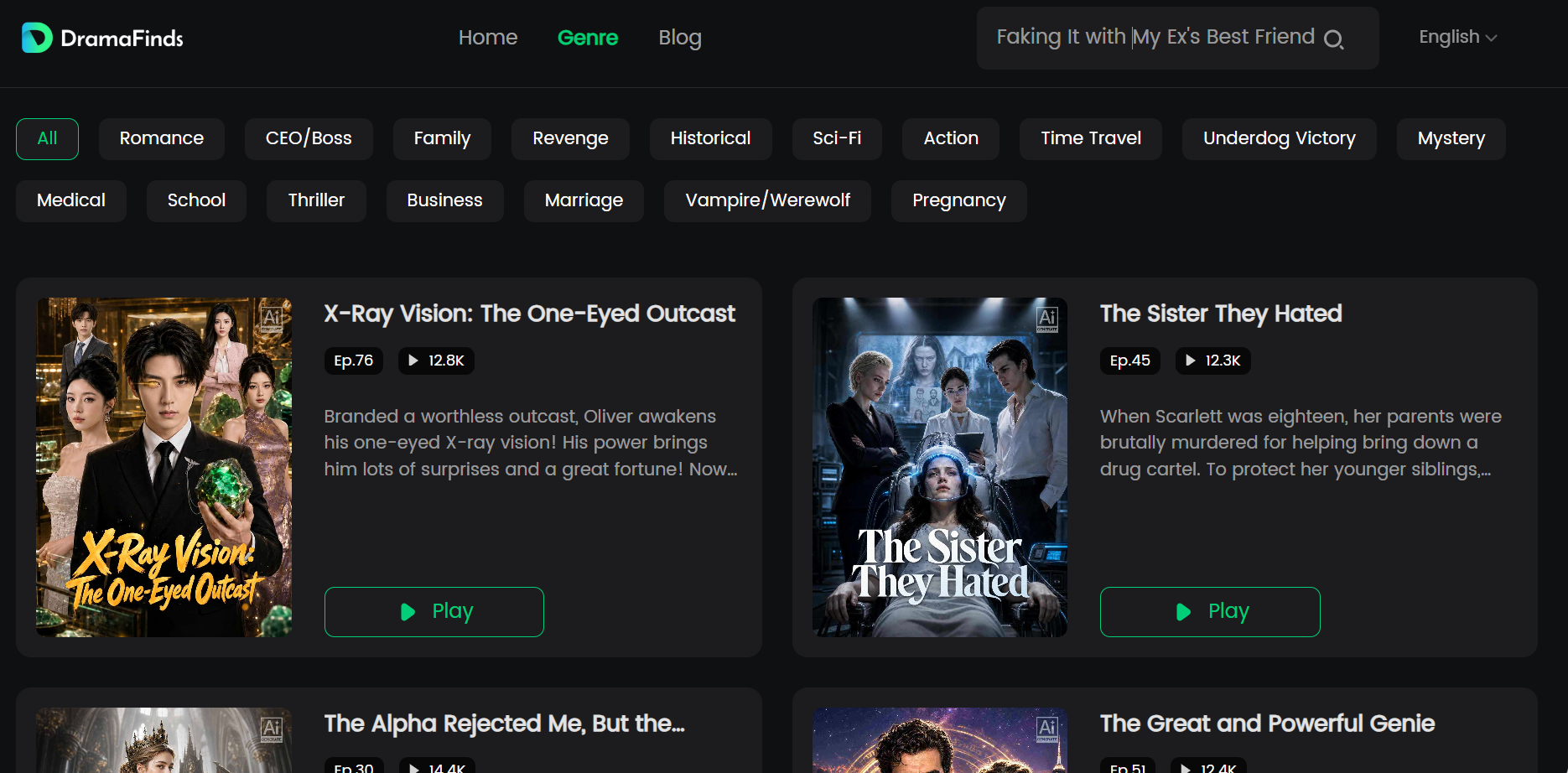Filter by Medical genre
Image resolution: width=1568 pixels, height=773 pixels.
(x=71, y=201)
